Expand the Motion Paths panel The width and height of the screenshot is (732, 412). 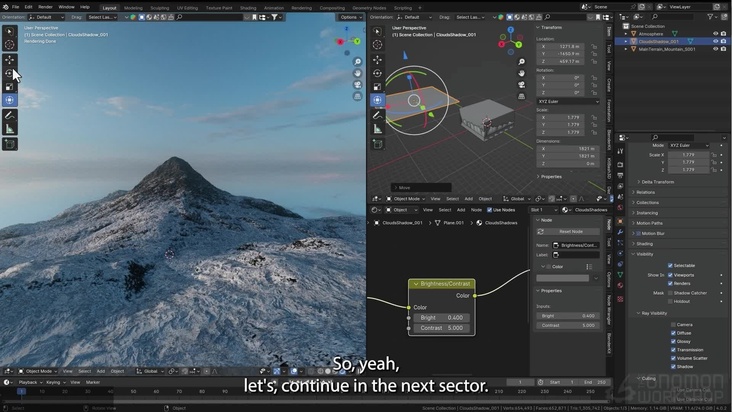647,223
